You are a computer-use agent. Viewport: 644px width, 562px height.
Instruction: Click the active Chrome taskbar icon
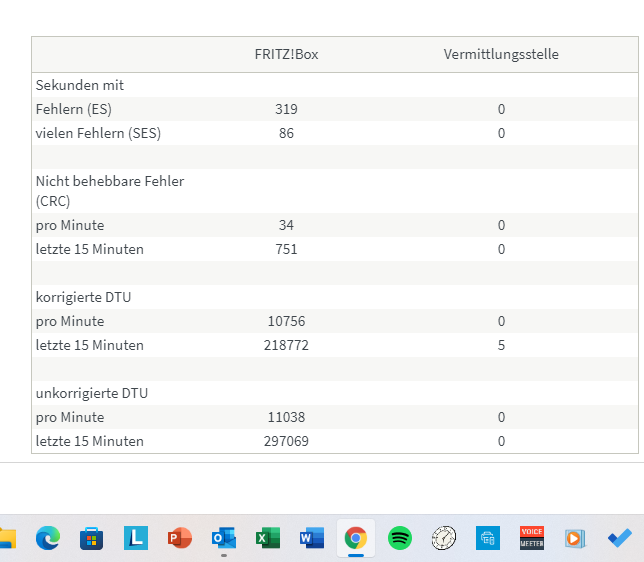click(x=356, y=538)
